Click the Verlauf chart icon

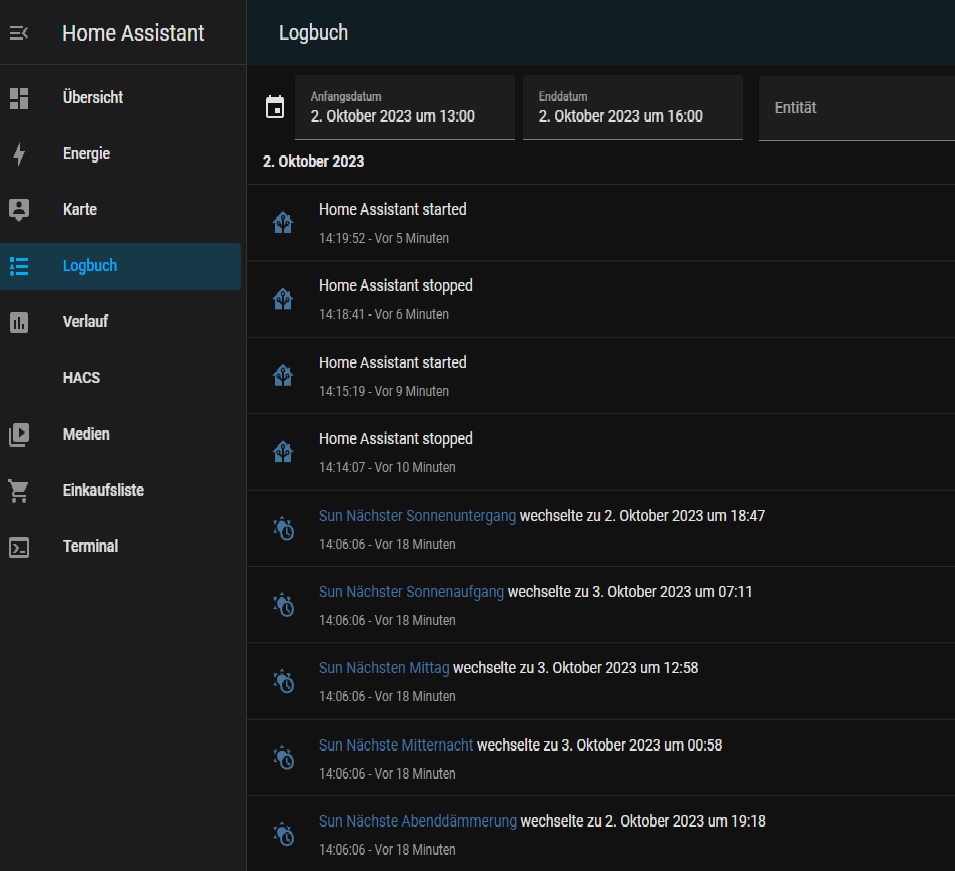(19, 322)
